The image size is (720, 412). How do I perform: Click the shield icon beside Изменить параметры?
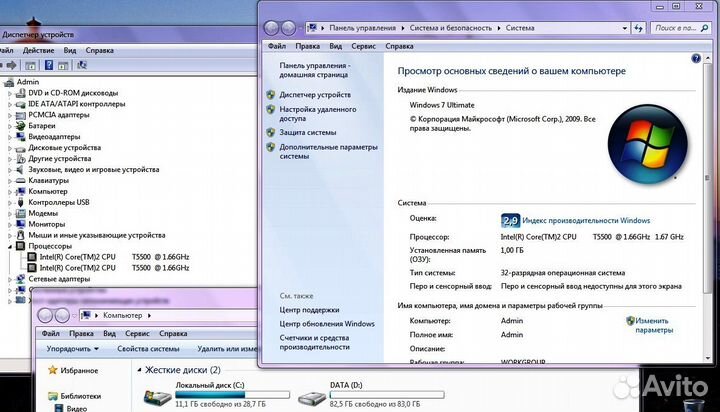[x=630, y=321]
